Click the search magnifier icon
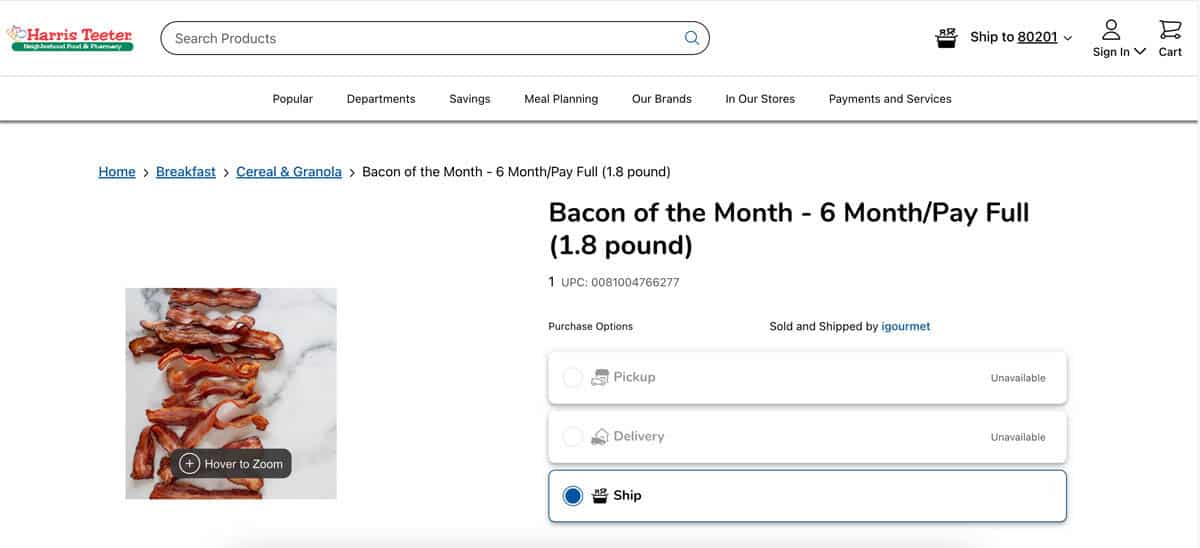 tap(691, 38)
